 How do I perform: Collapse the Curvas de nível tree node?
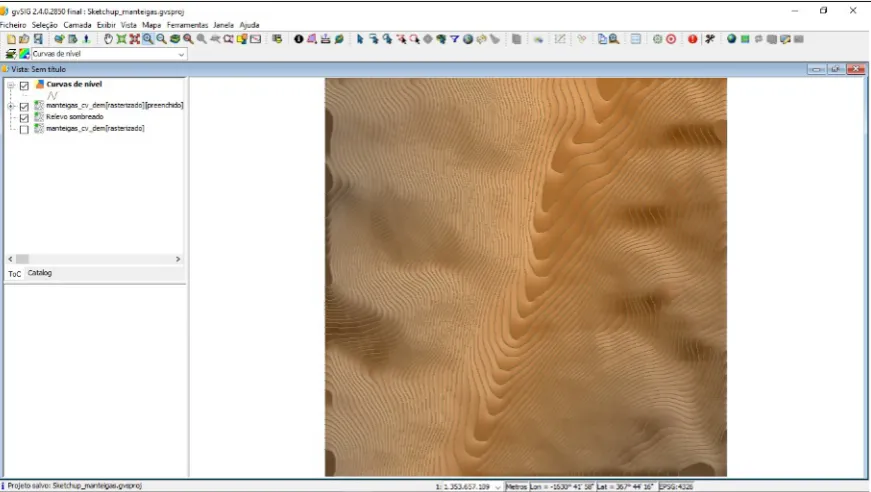coord(11,86)
